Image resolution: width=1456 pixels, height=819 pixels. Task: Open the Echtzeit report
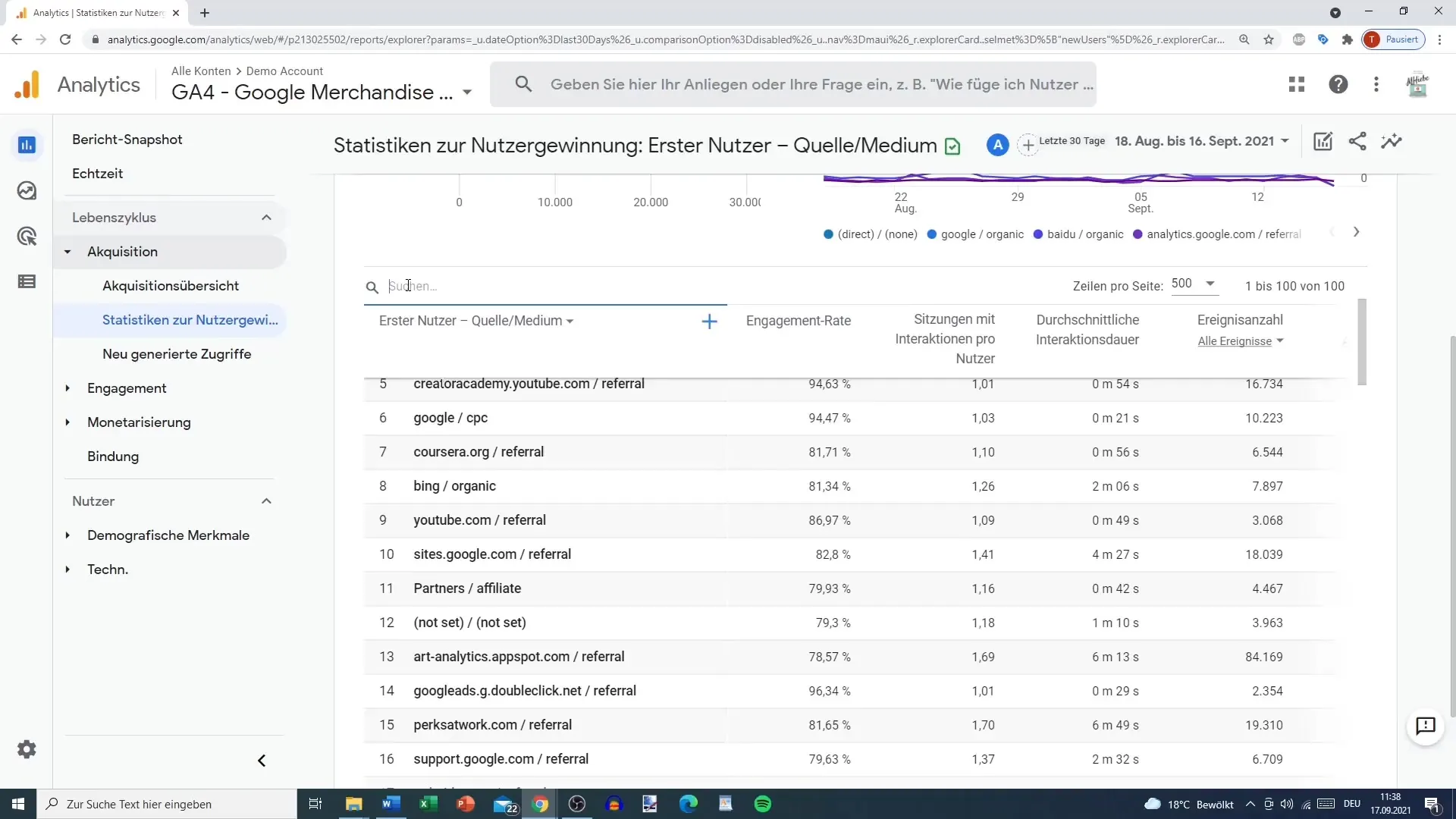point(97,174)
